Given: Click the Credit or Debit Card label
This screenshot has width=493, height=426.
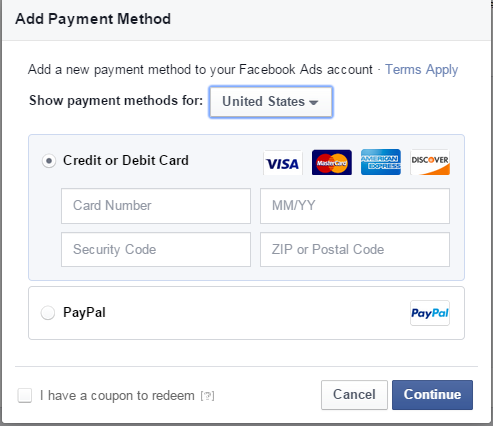Looking at the screenshot, I should click(x=126, y=160).
